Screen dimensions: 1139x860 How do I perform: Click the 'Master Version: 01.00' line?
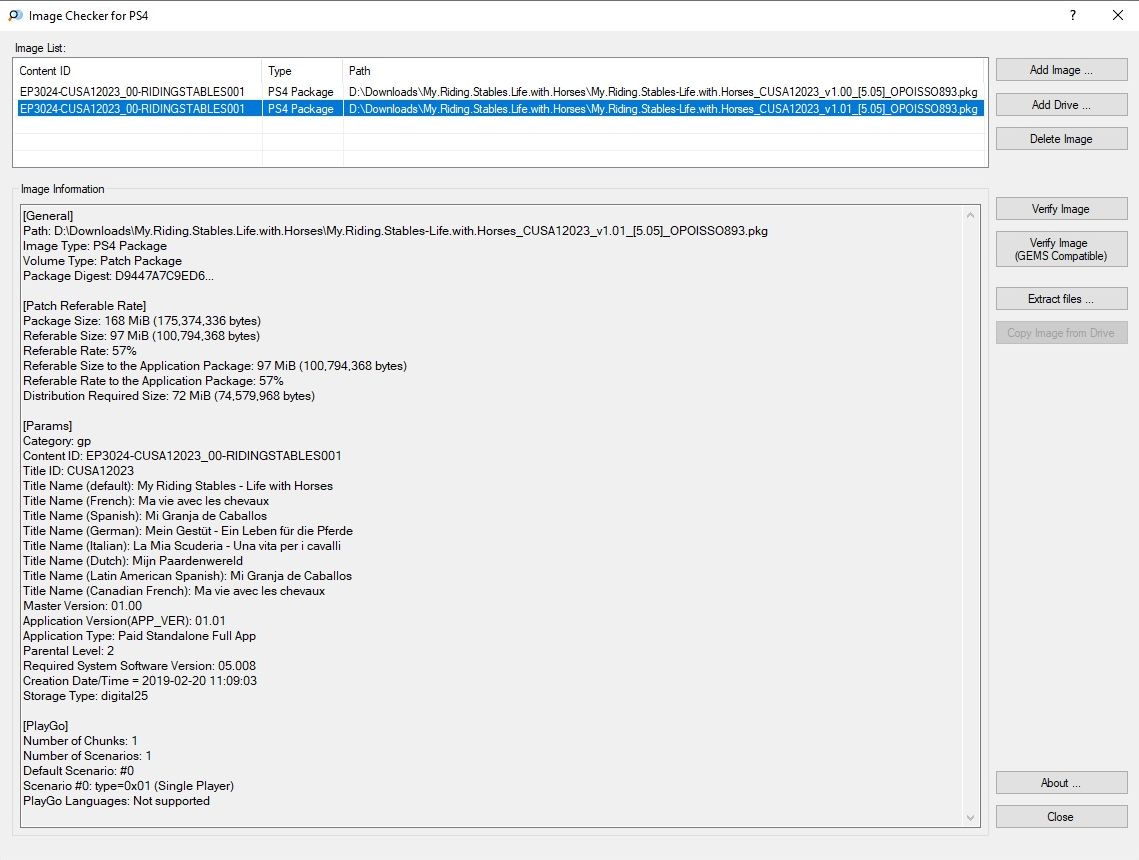click(83, 606)
